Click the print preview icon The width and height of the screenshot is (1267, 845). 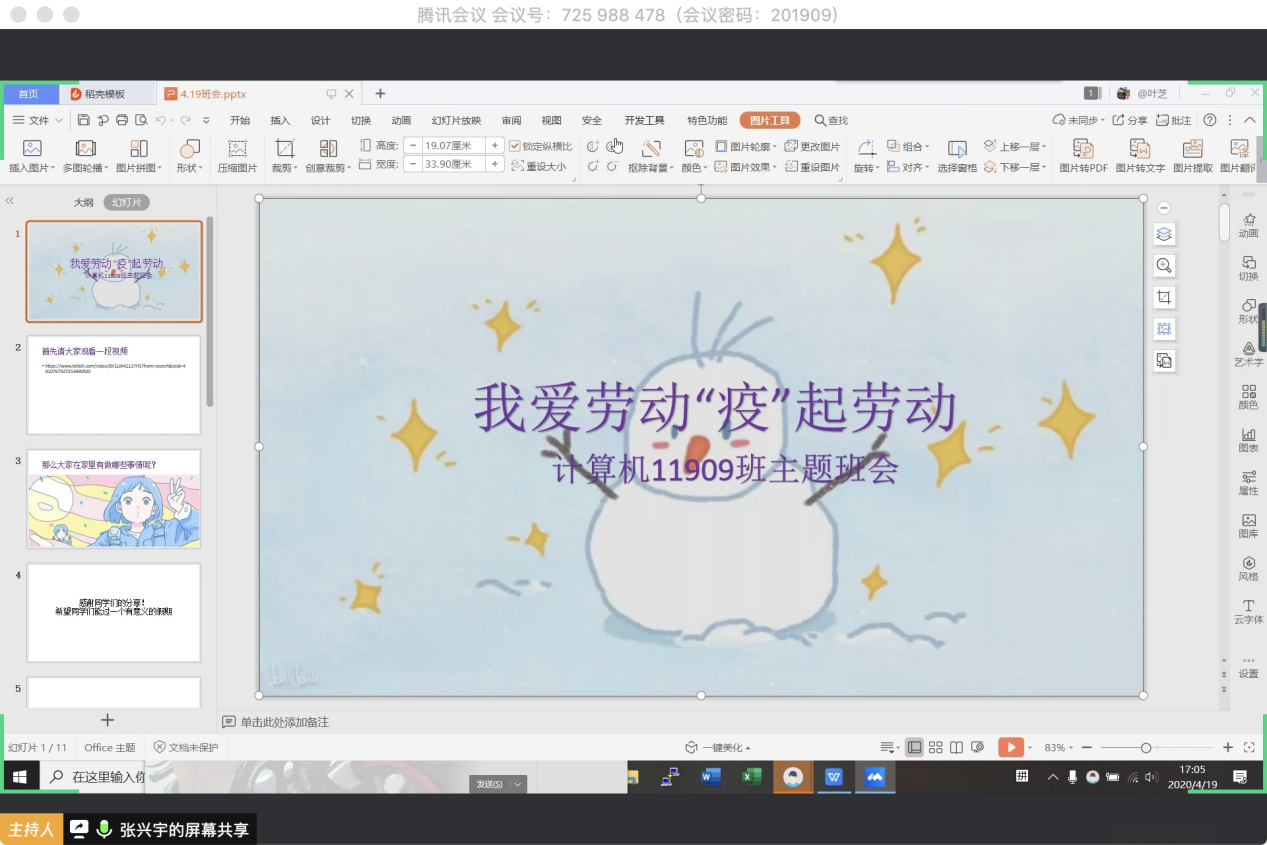click(141, 120)
